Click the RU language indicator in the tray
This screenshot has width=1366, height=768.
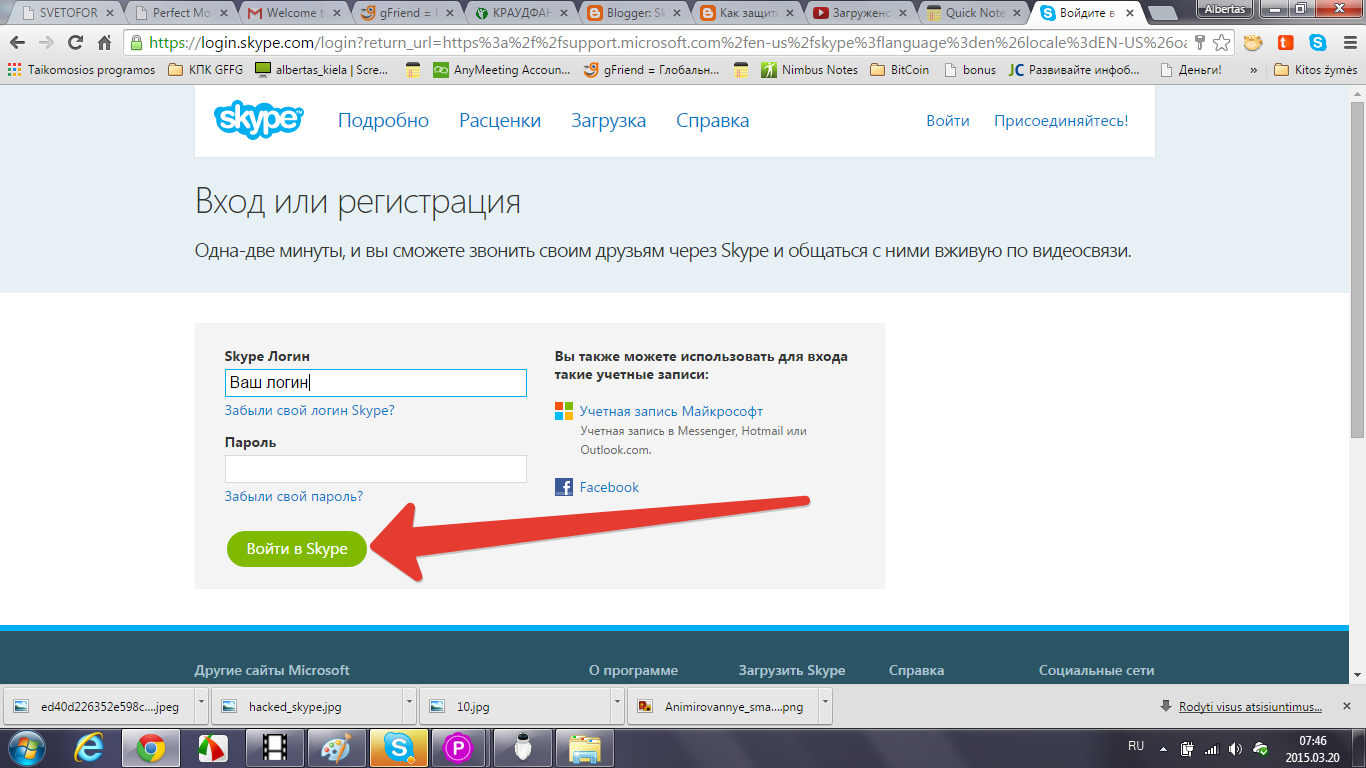[1136, 747]
